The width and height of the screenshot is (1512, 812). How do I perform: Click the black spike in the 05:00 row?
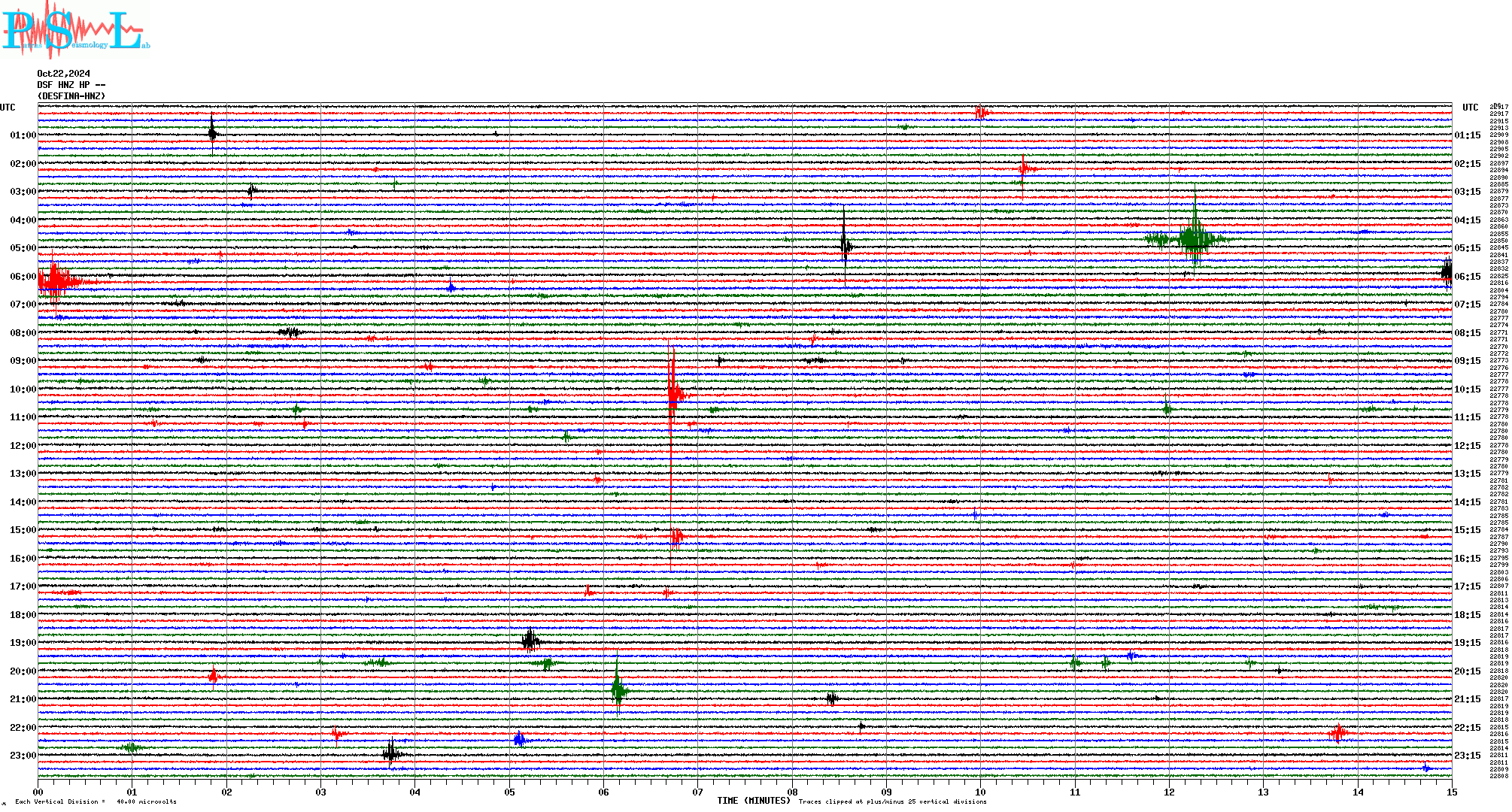click(845, 245)
